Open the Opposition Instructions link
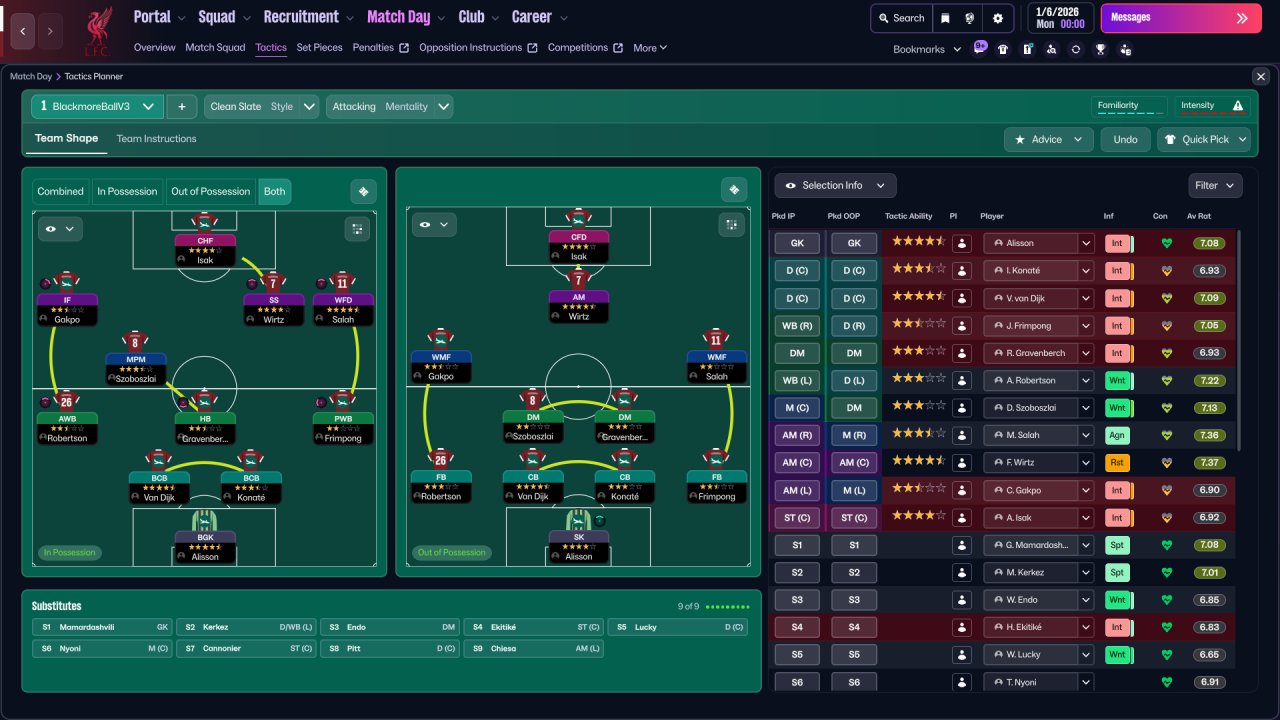This screenshot has width=1280, height=720. (x=478, y=48)
